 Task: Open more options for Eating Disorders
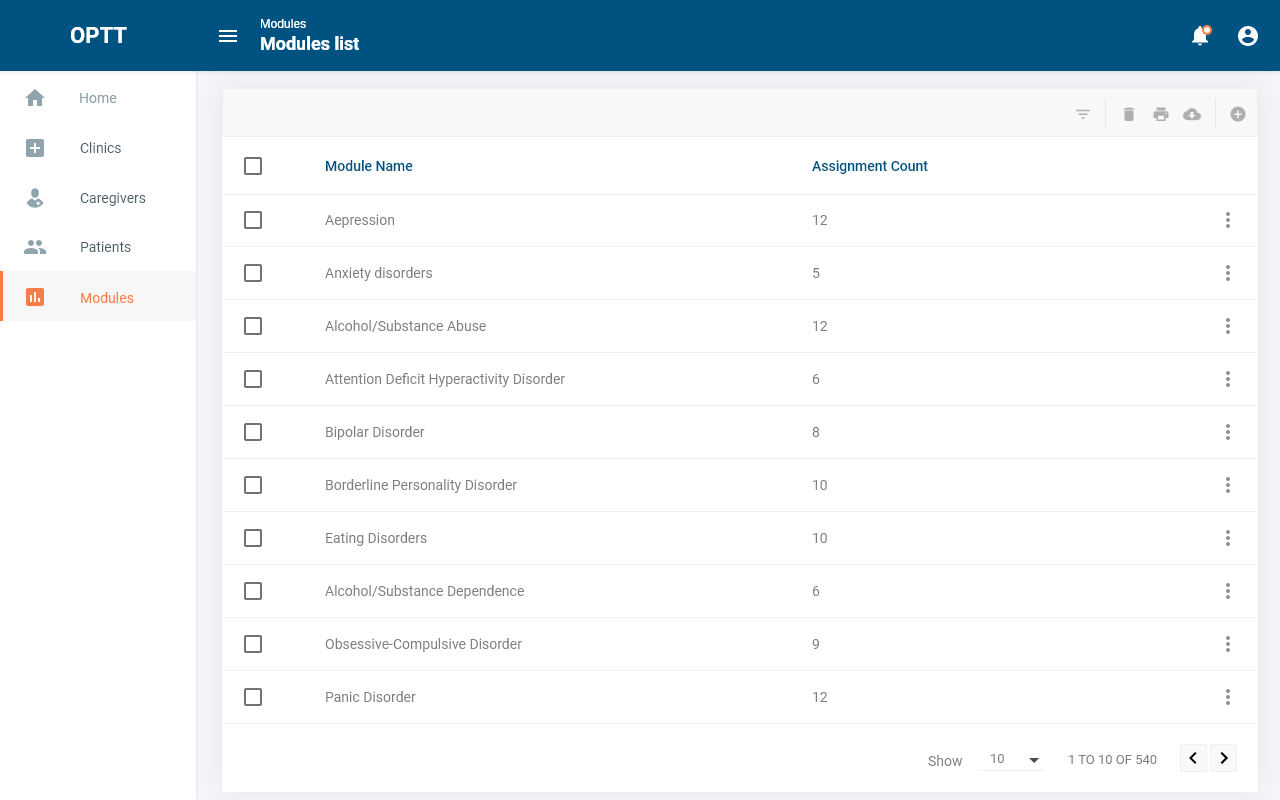1227,538
